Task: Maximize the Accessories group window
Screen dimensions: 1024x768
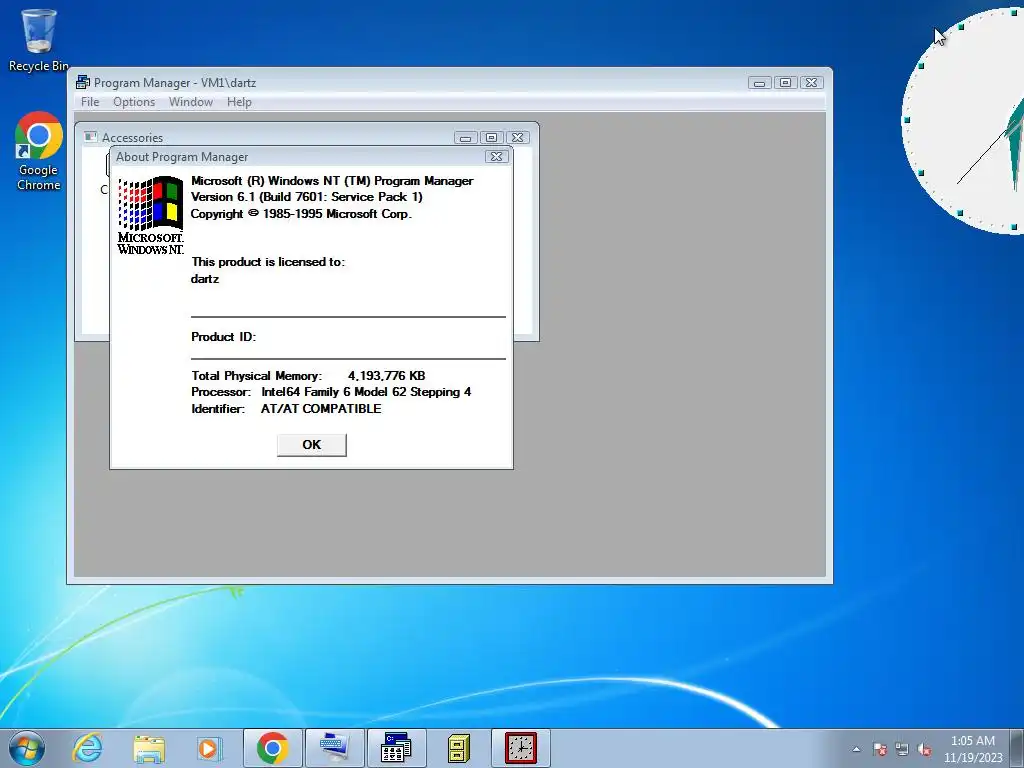Action: click(492, 138)
